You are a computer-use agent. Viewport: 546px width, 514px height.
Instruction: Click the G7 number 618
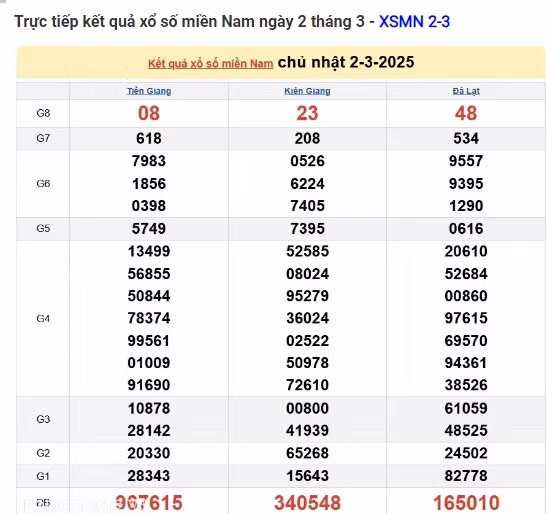pyautogui.click(x=149, y=139)
